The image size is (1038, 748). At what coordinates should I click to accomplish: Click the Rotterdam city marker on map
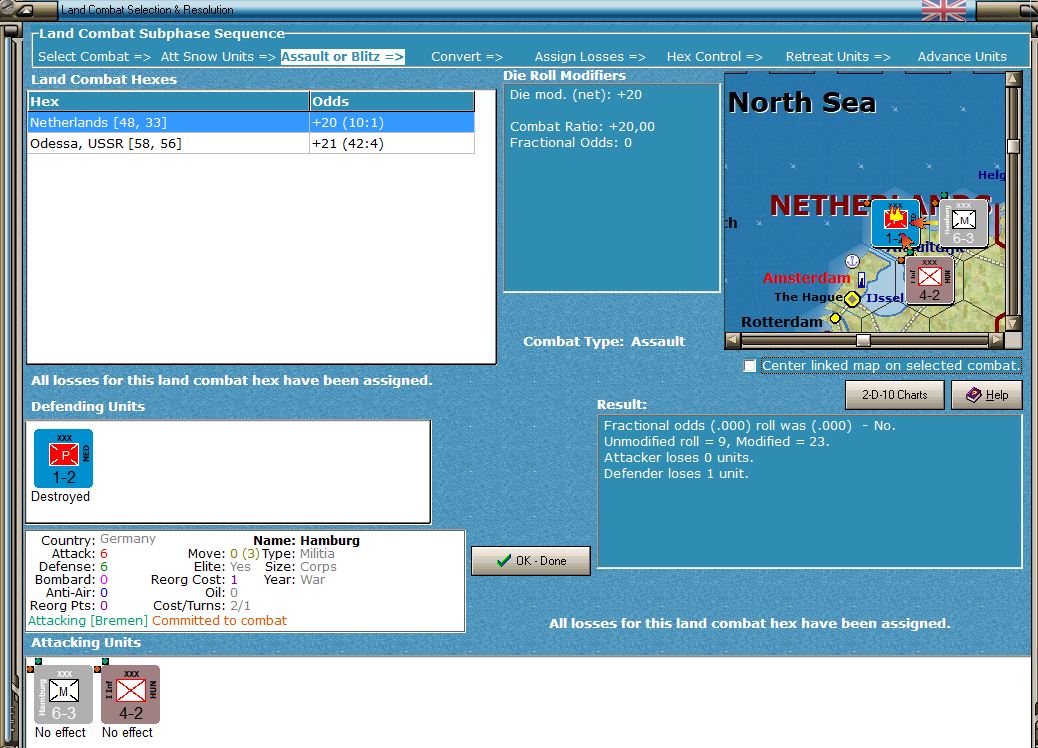(x=835, y=318)
